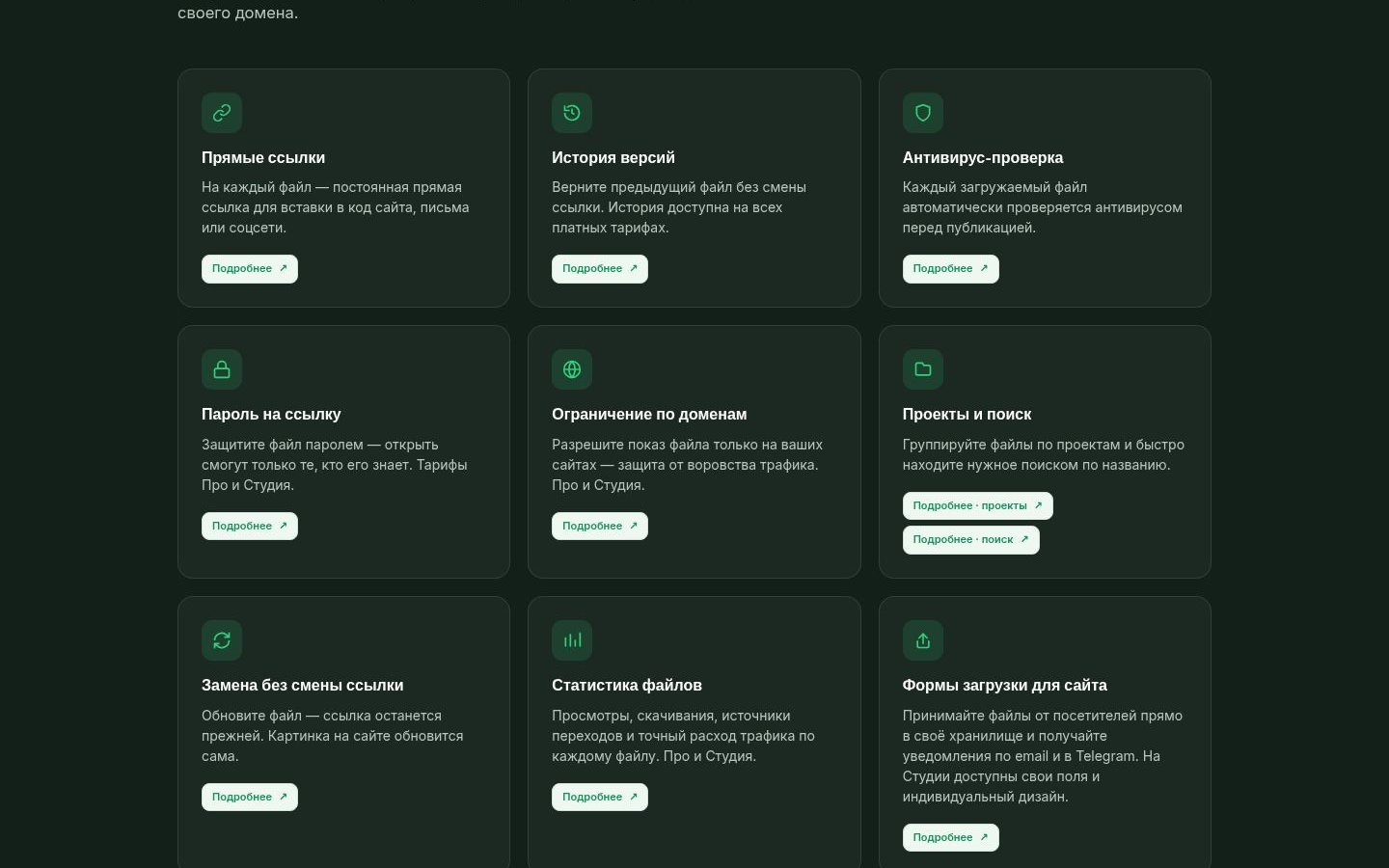Open Подробнее under Прямые ссылки
Viewport: 1389px width, 868px height.
click(250, 269)
